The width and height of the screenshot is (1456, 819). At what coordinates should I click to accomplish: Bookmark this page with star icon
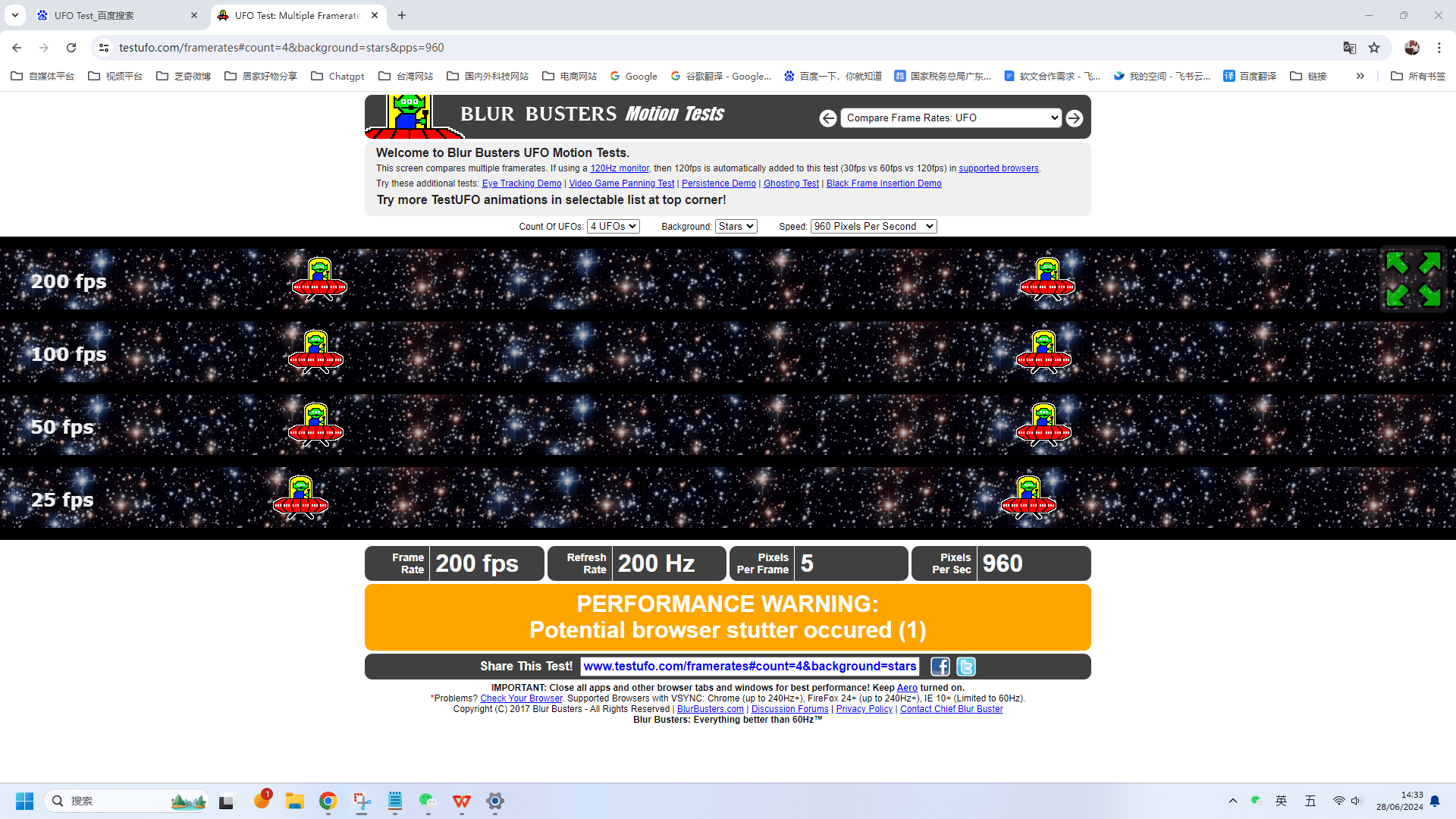click(x=1374, y=48)
